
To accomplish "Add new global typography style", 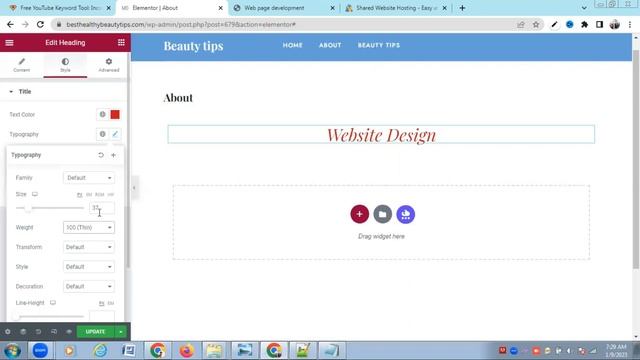I will (x=113, y=155).
